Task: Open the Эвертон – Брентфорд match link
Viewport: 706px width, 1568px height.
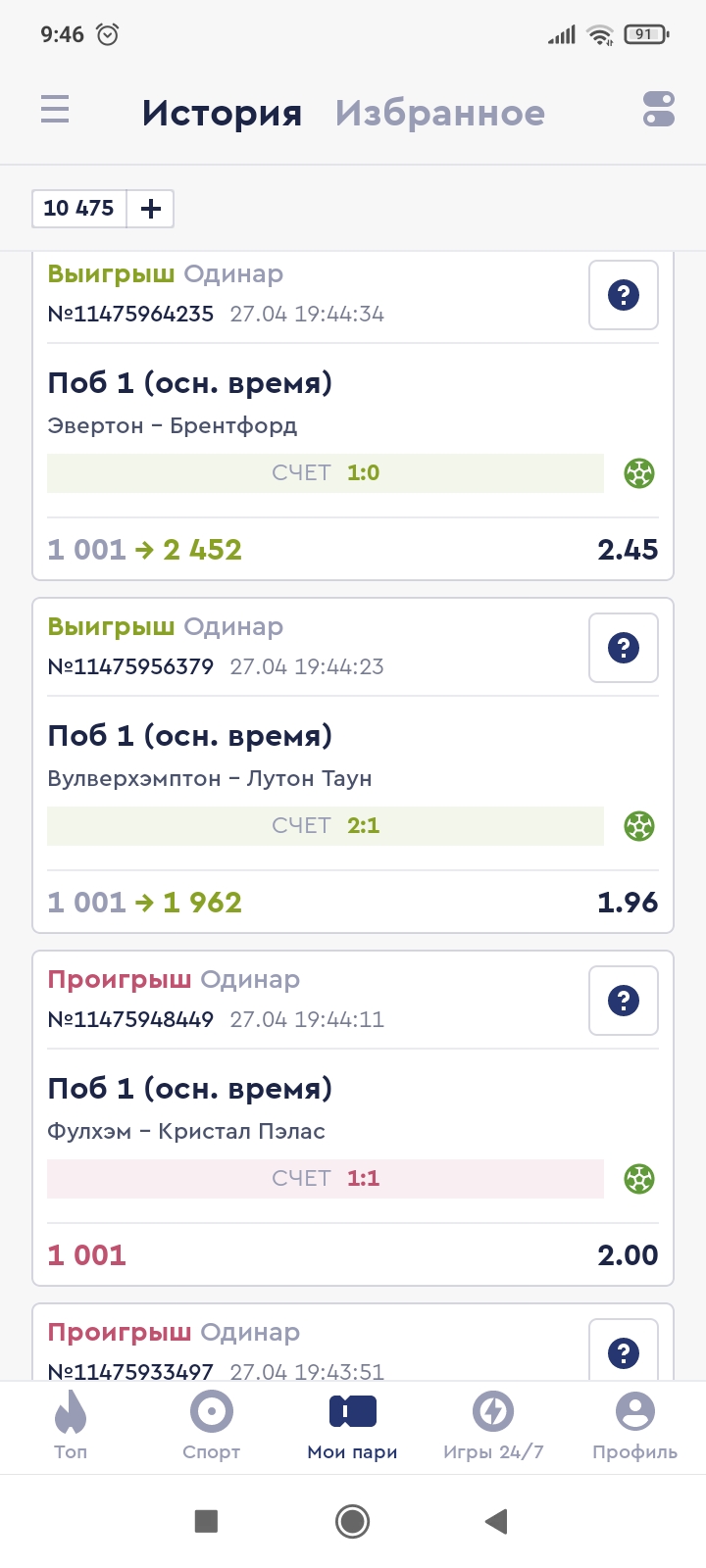Action: pyautogui.click(x=173, y=426)
